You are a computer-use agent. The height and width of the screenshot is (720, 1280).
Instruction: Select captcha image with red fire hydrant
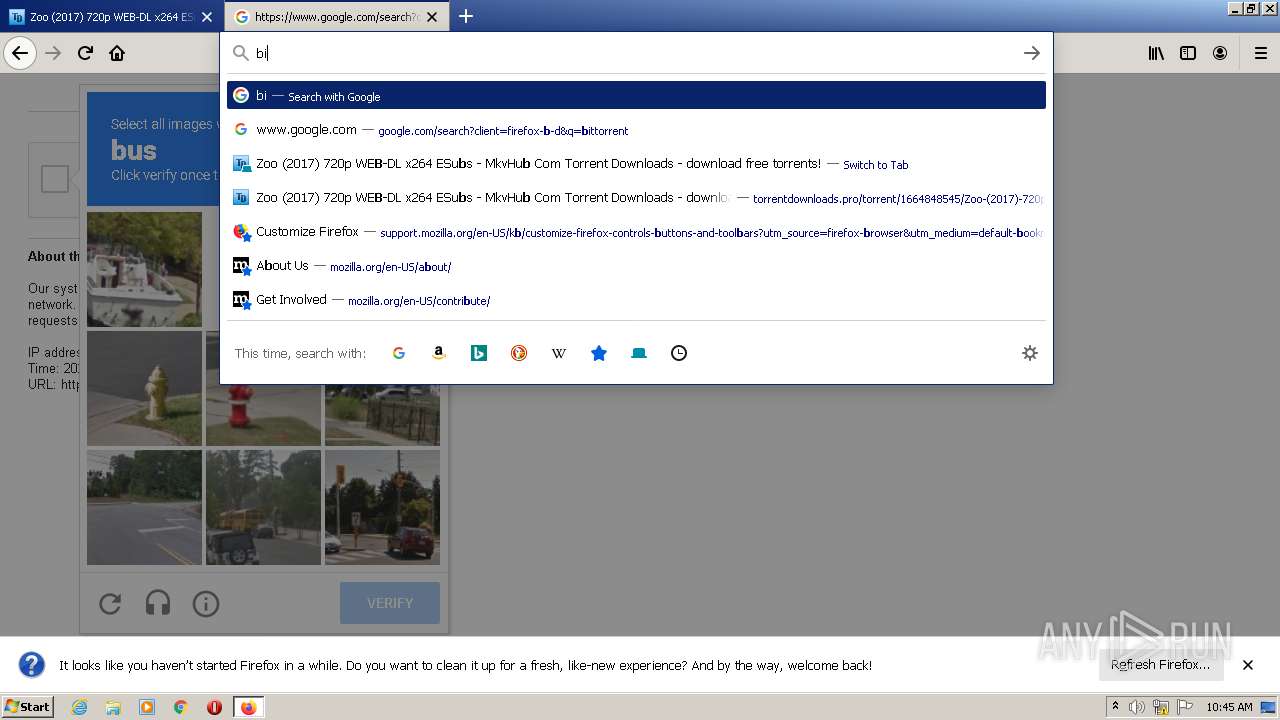click(263, 388)
